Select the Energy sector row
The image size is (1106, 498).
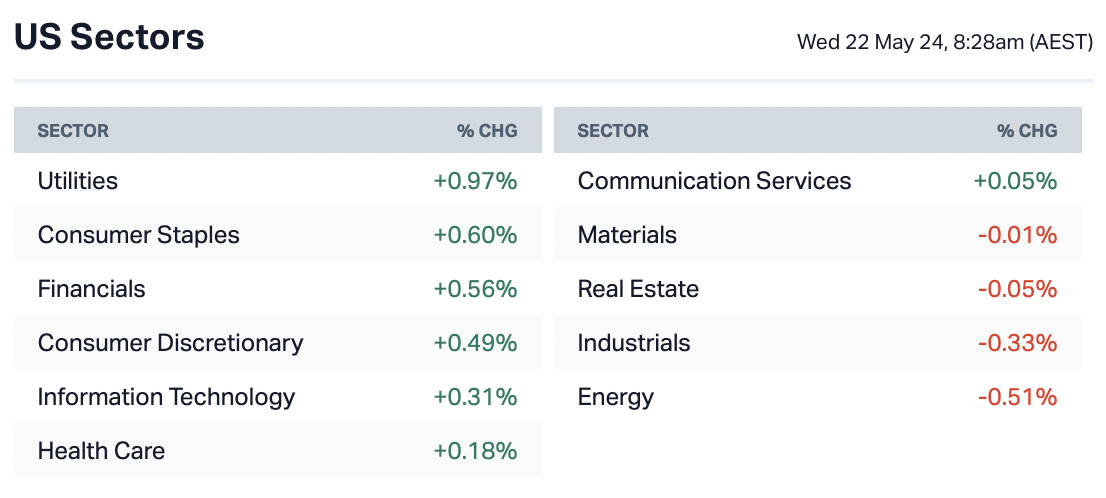pyautogui.click(x=615, y=397)
